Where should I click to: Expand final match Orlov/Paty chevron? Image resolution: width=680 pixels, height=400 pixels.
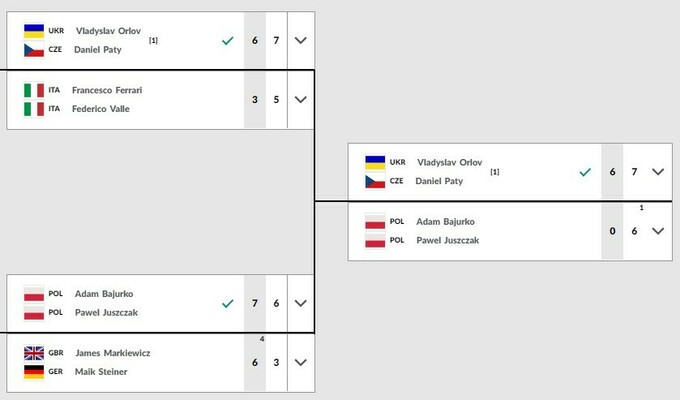point(657,172)
